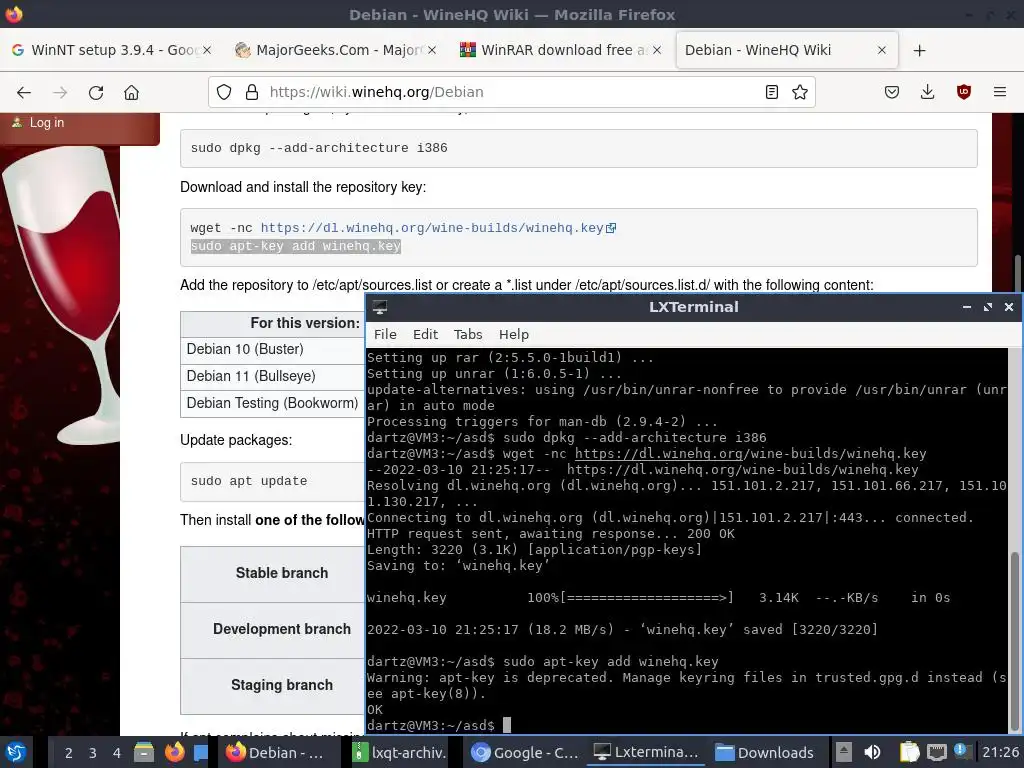
Task: Go back using the browser back arrow
Action: [24, 92]
